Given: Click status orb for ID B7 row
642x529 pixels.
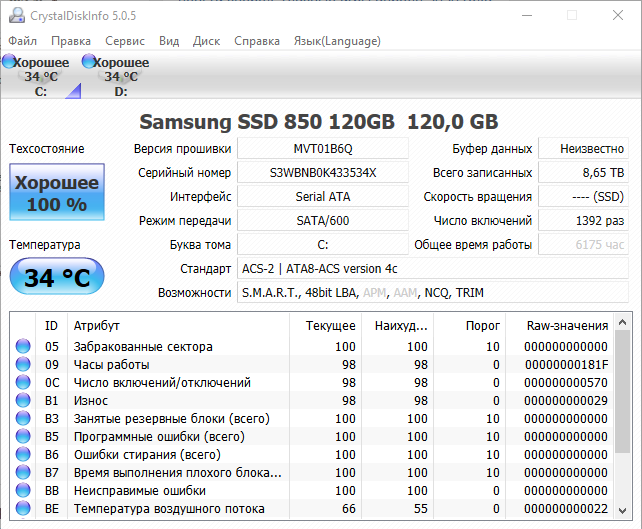Looking at the screenshot, I should tap(23, 472).
